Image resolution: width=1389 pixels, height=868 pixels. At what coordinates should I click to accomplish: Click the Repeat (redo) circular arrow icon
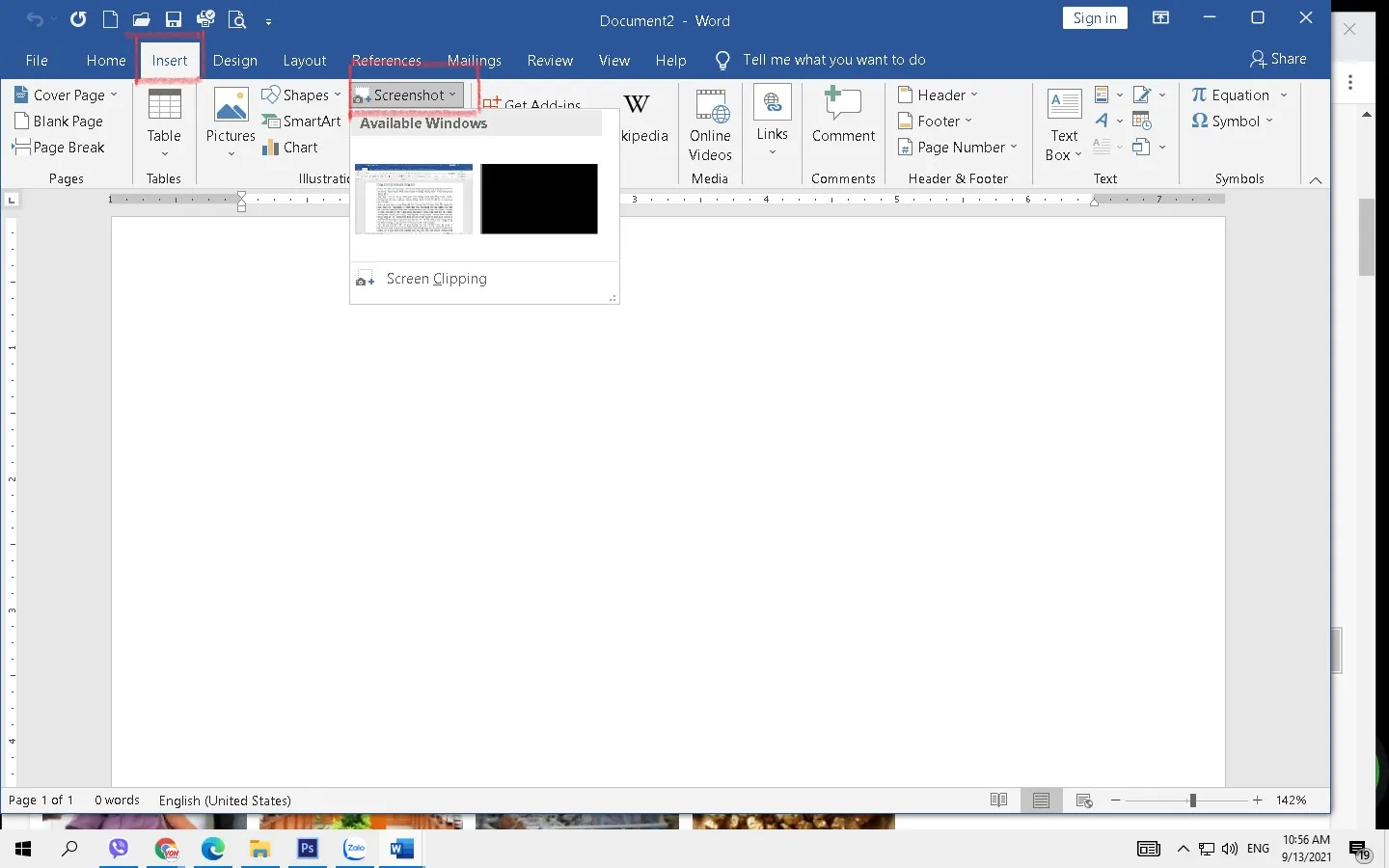point(78,19)
